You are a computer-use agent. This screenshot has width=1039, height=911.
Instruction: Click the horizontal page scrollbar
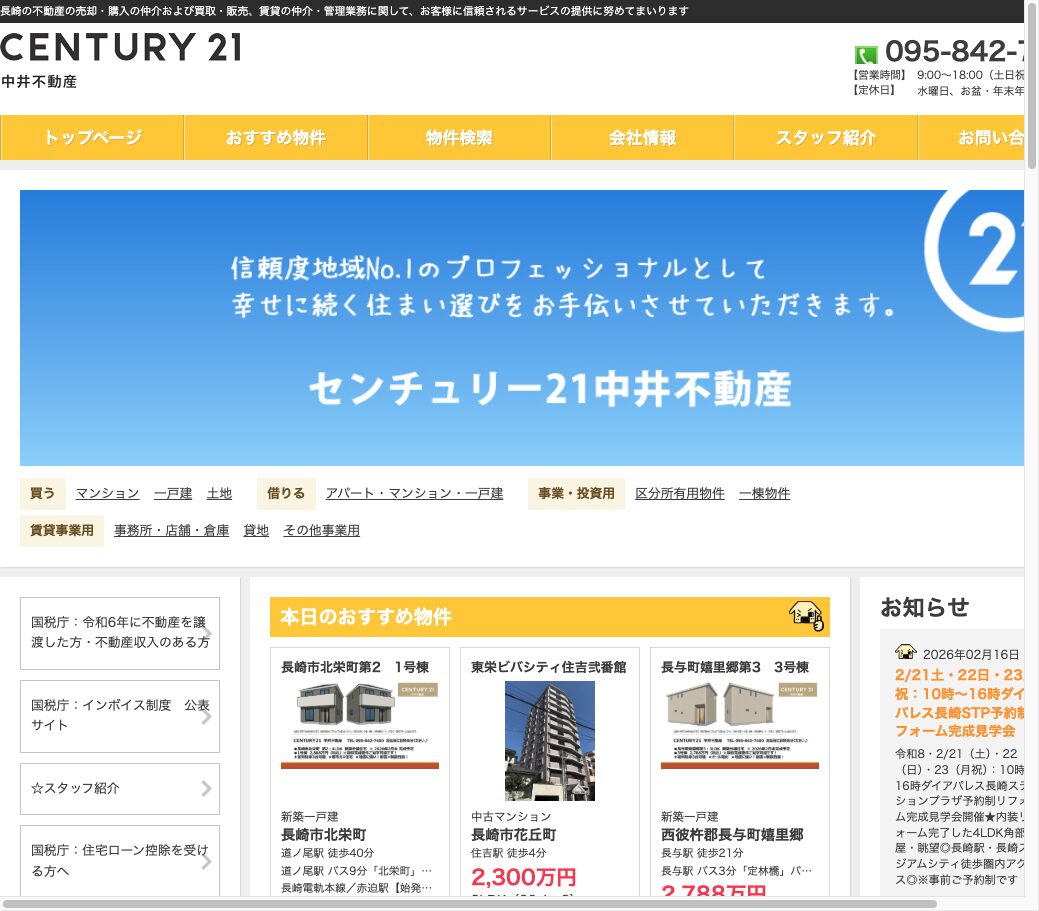[470, 904]
